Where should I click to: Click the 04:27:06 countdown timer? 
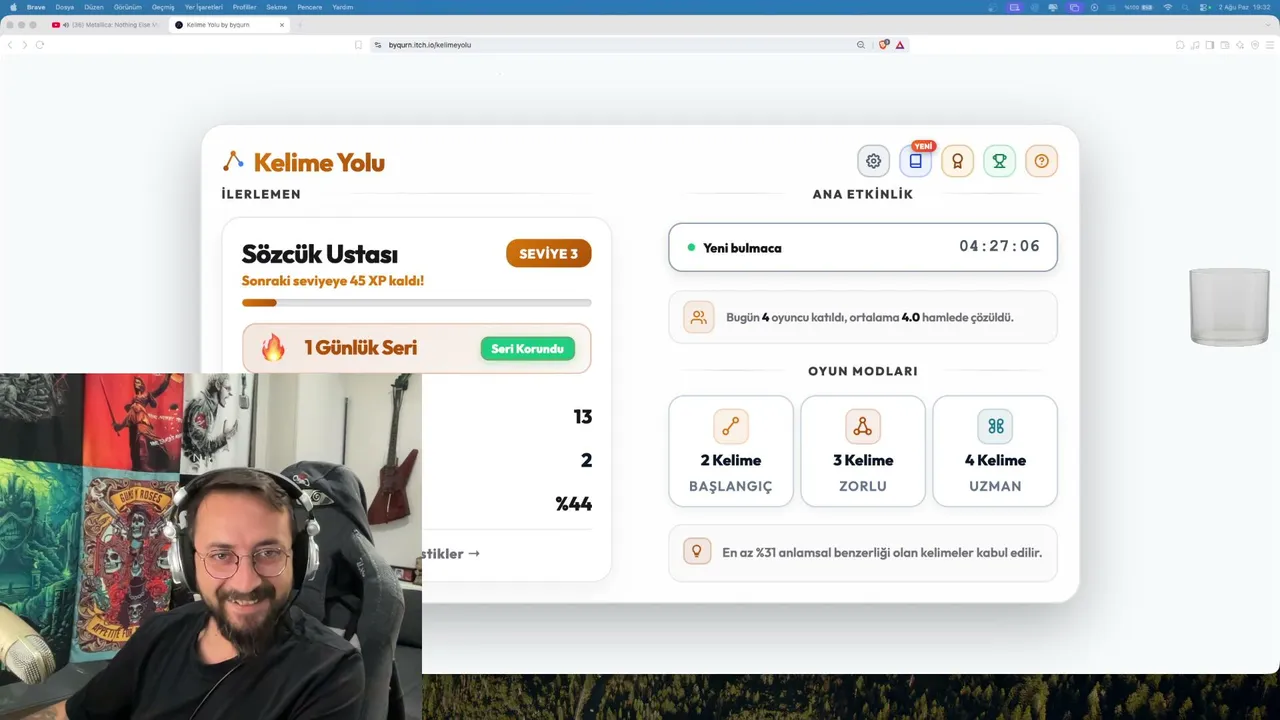[1000, 247]
